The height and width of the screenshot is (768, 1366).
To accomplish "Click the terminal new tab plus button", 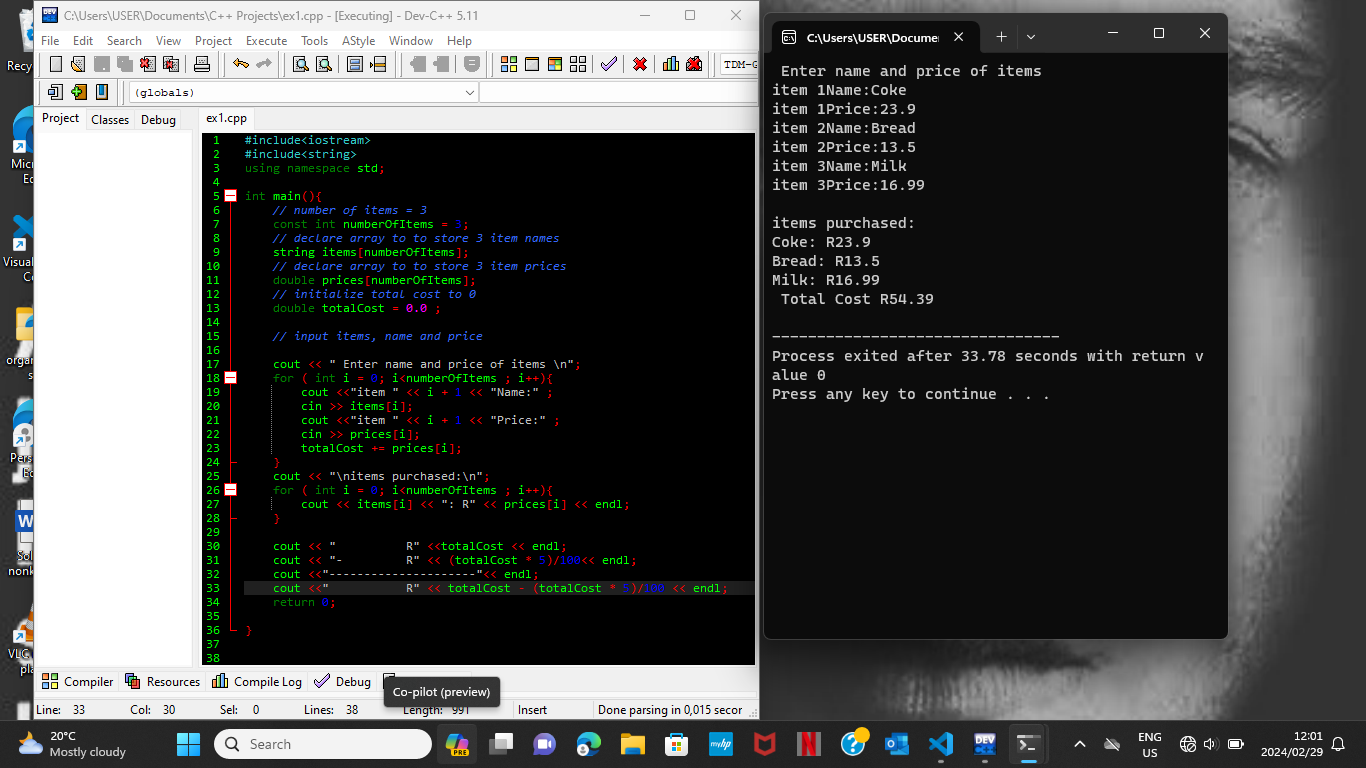I will point(1001,37).
